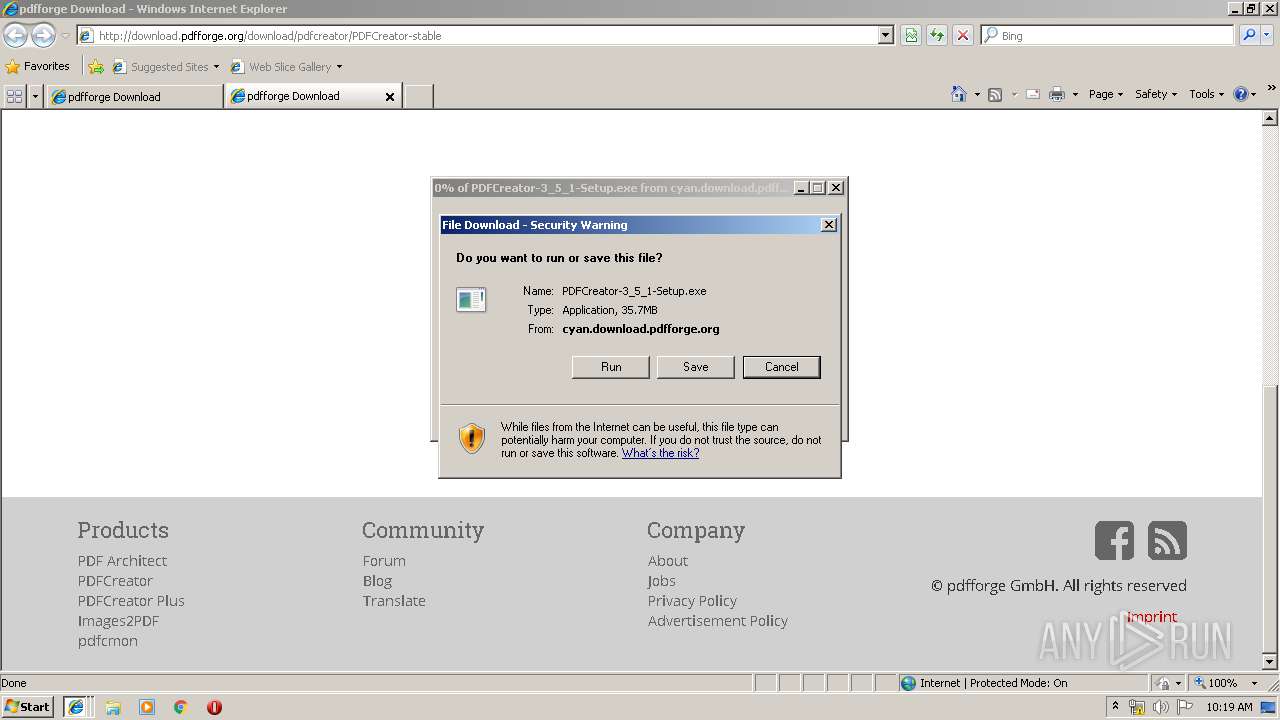Open the tab list dropdown arrow
This screenshot has width=1280, height=720.
(x=36, y=96)
